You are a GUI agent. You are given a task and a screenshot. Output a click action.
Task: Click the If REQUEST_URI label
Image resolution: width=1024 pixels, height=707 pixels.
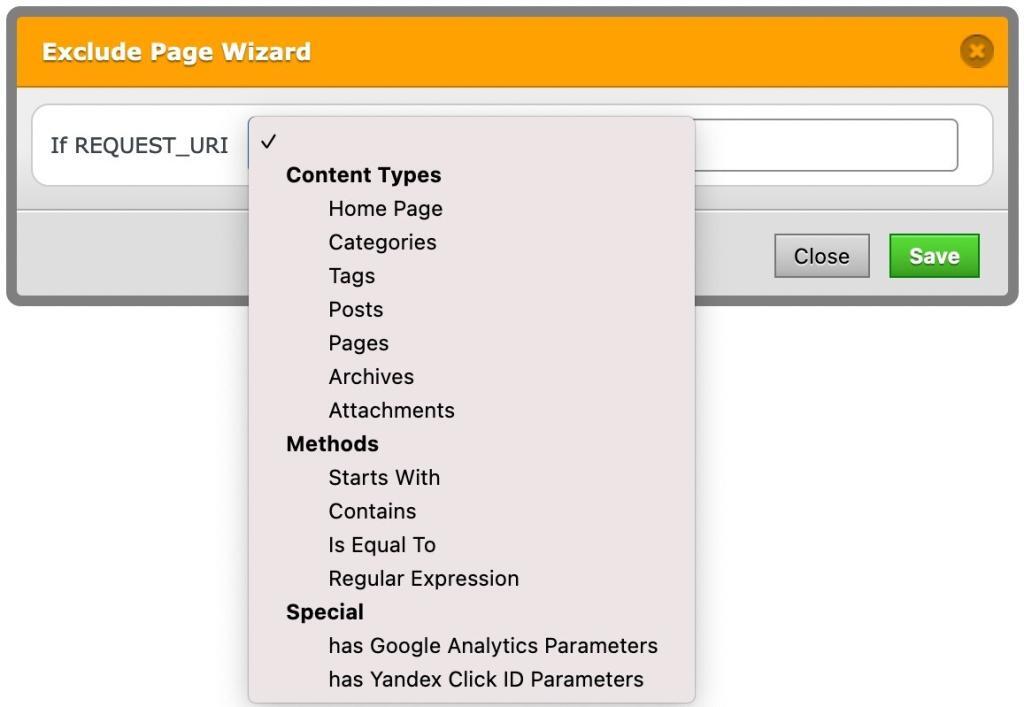coord(139,146)
